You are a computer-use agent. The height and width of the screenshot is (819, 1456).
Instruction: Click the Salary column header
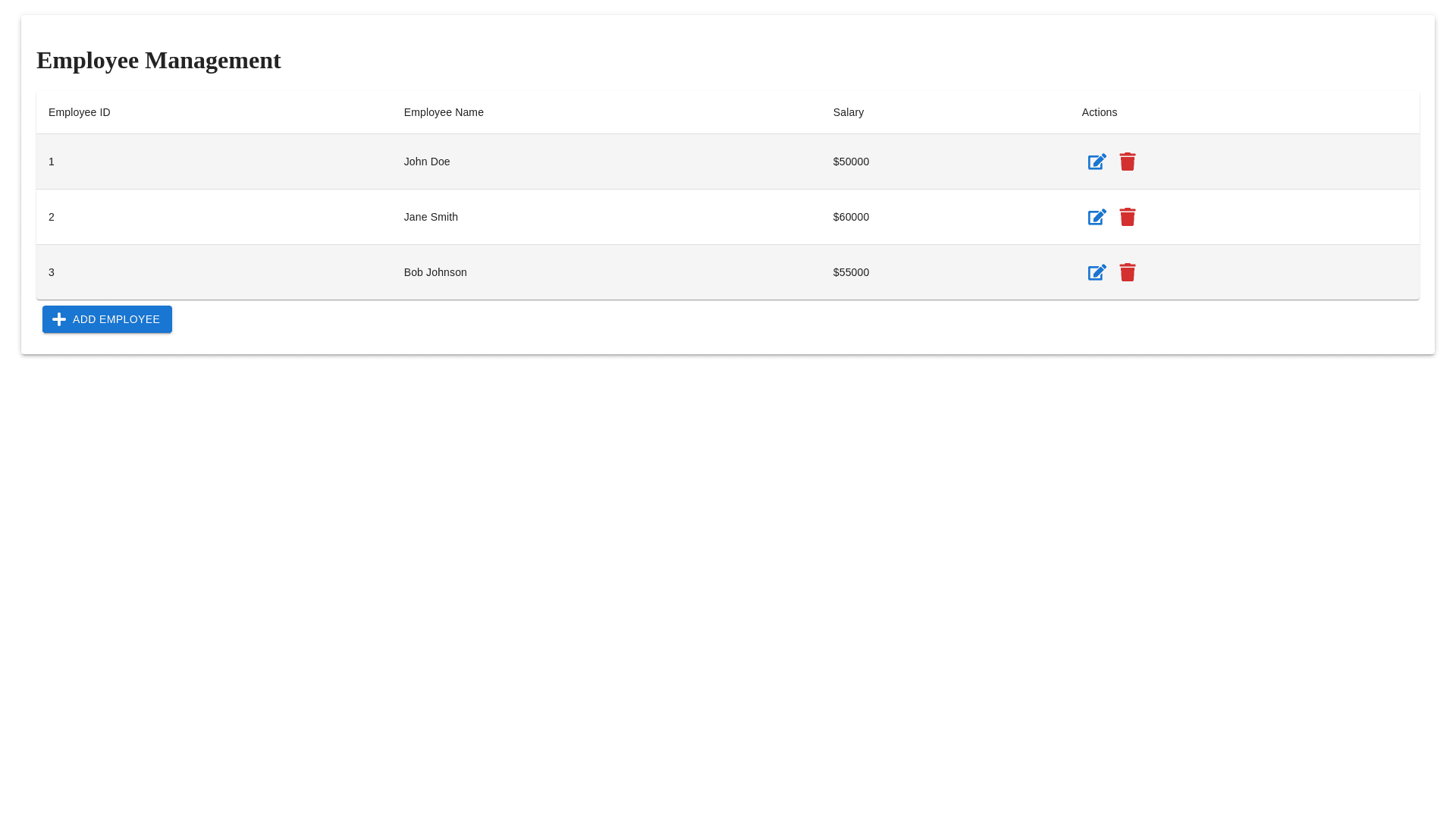(x=848, y=112)
